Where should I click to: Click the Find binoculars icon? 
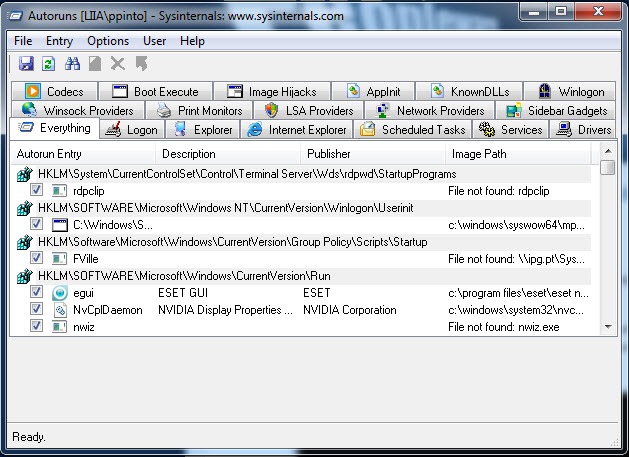pyautogui.click(x=72, y=64)
